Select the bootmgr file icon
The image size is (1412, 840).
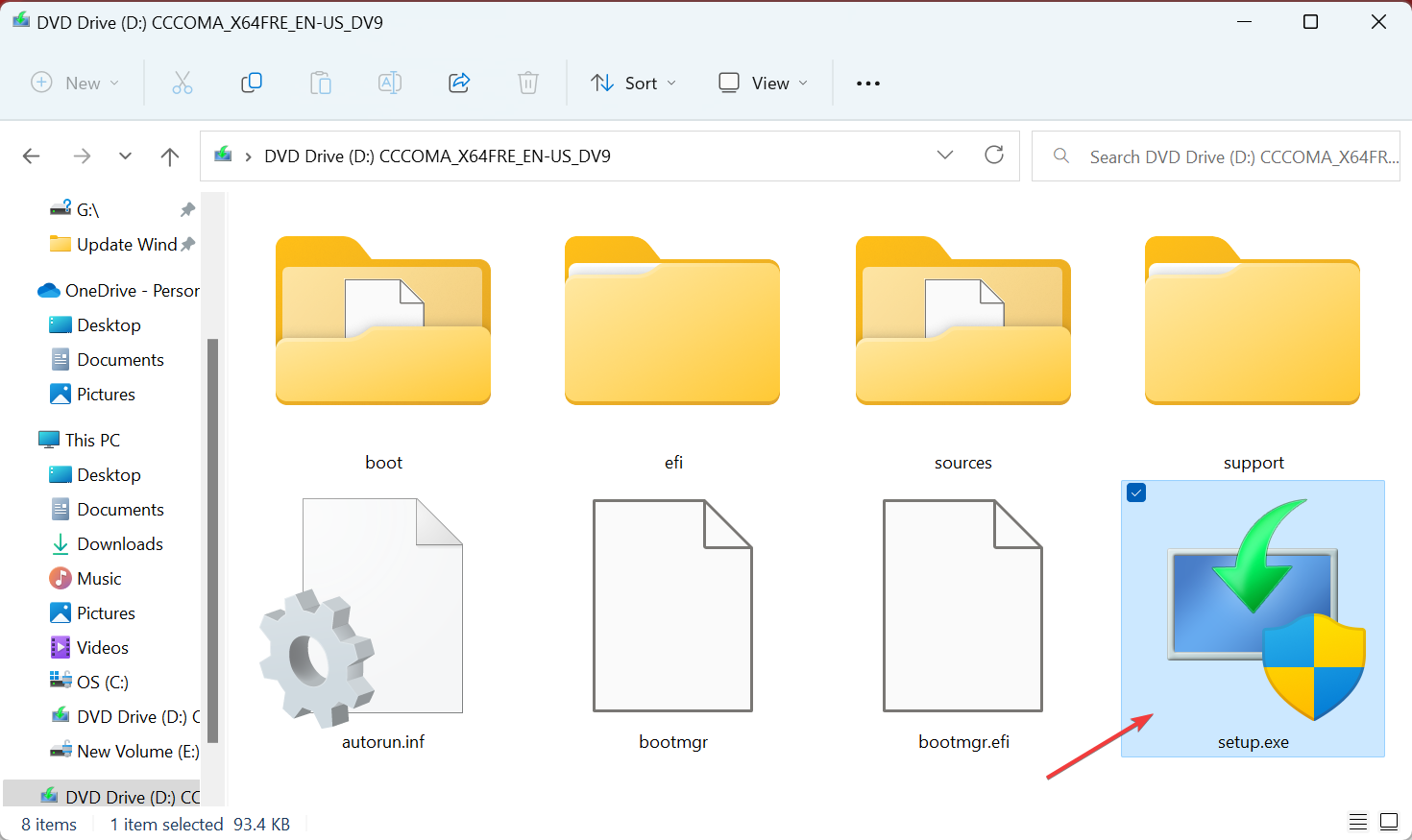click(x=672, y=606)
